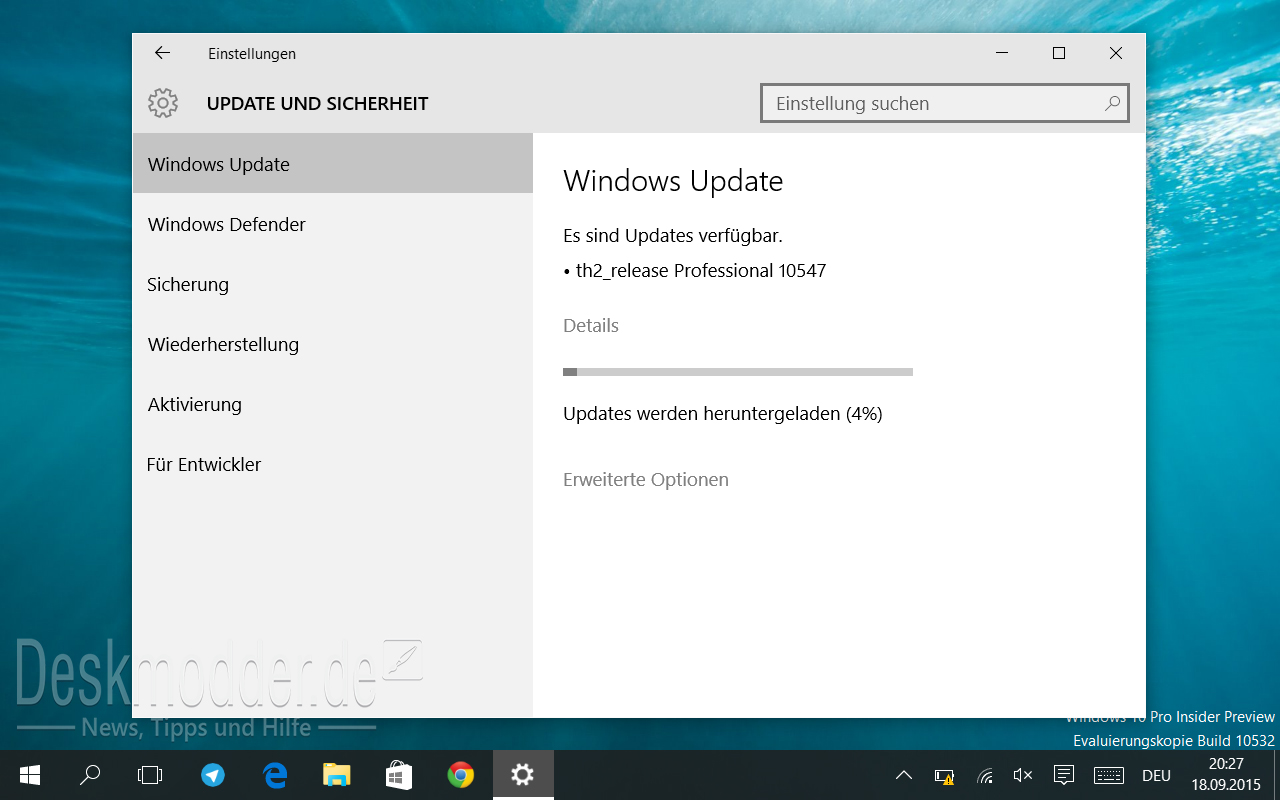Image resolution: width=1280 pixels, height=800 pixels.
Task: Click the muted volume tray icon
Action: (x=1023, y=775)
